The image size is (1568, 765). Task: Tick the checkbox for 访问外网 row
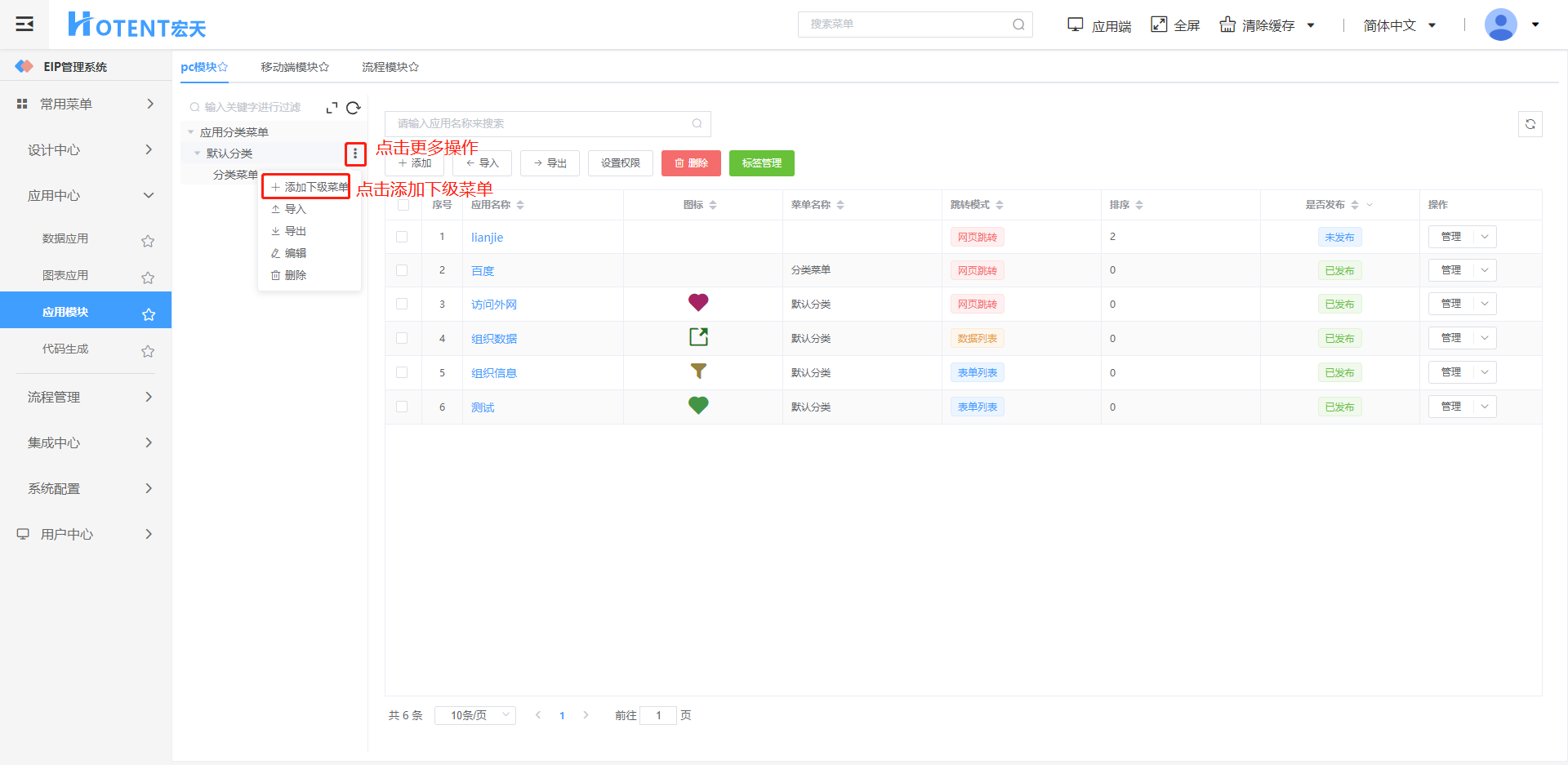402,304
